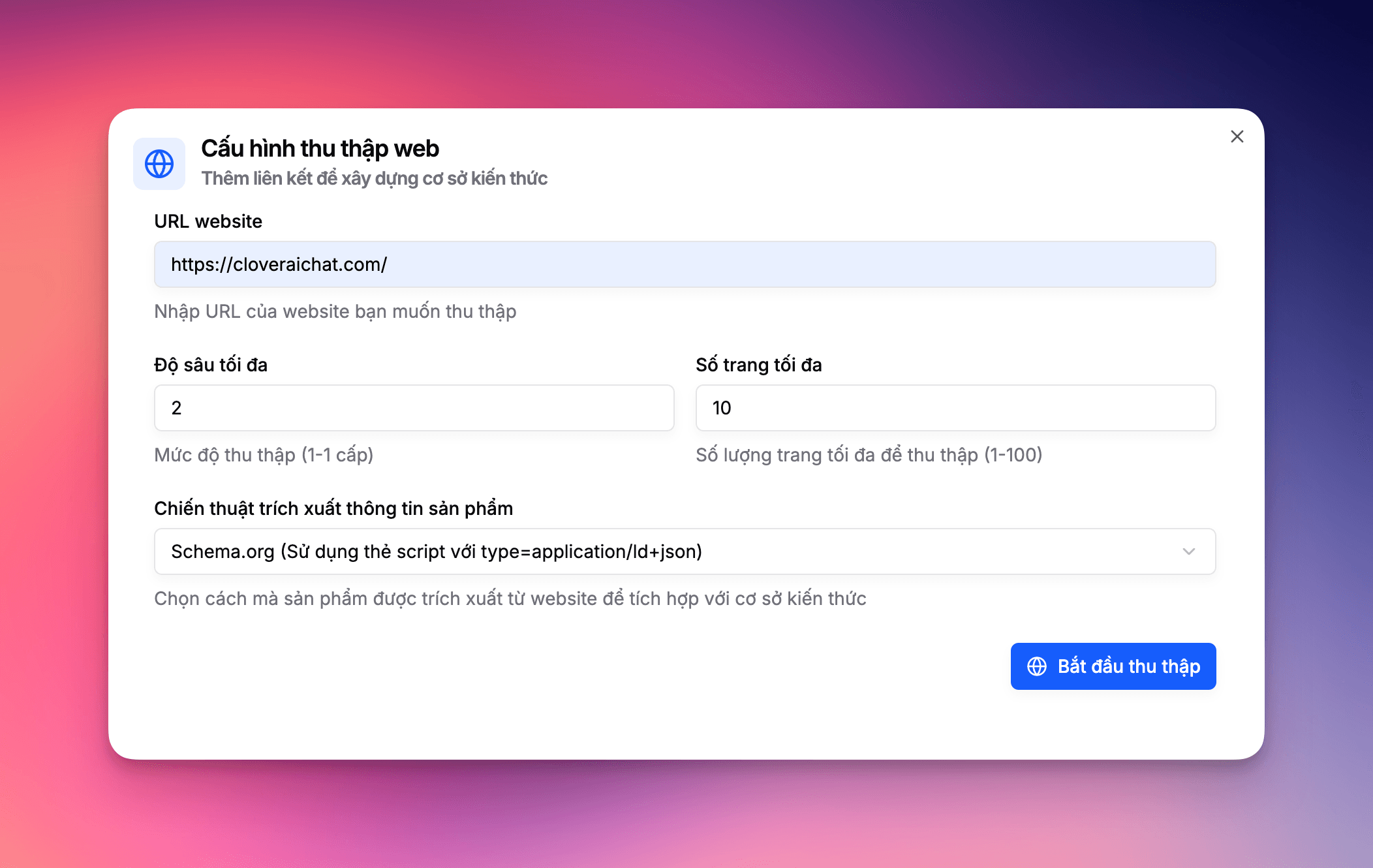Viewport: 1373px width, 868px height.
Task: Click the hint starting with Chọn cách mà sản phẩm
Action: 510,598
